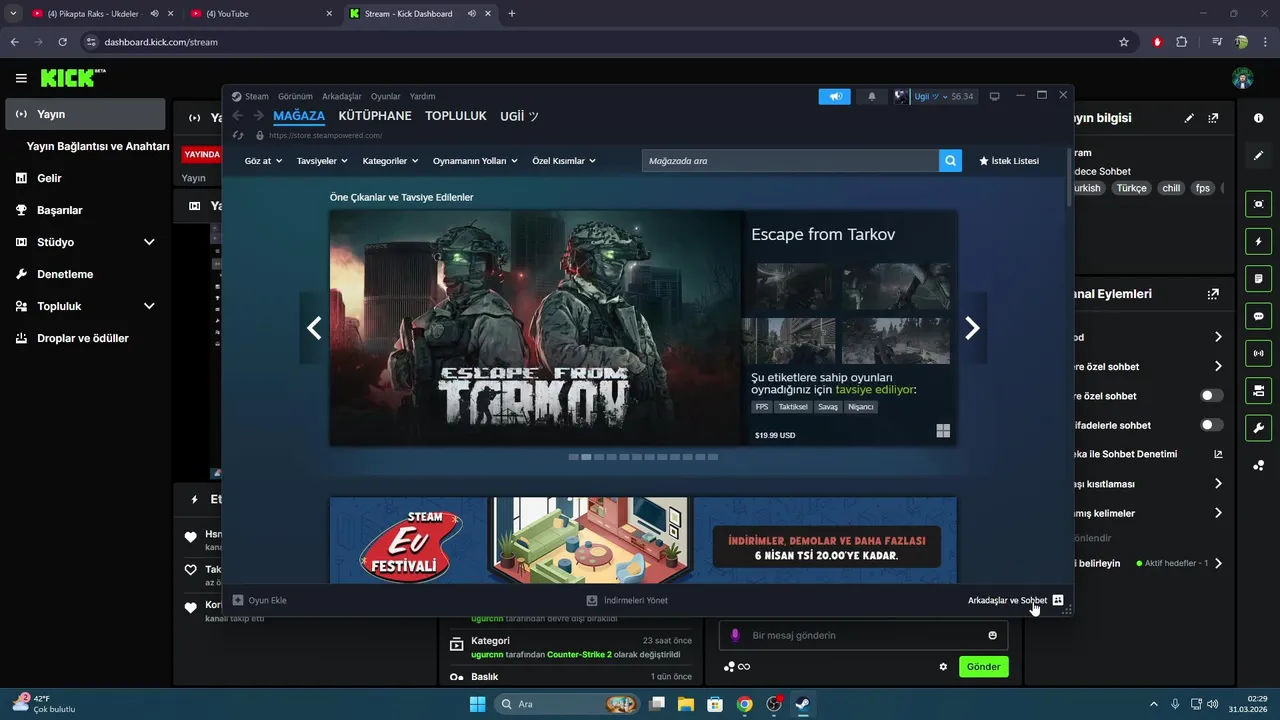The image size is (1280, 720).
Task: Open Kategoriler dropdown menu
Action: pos(391,161)
